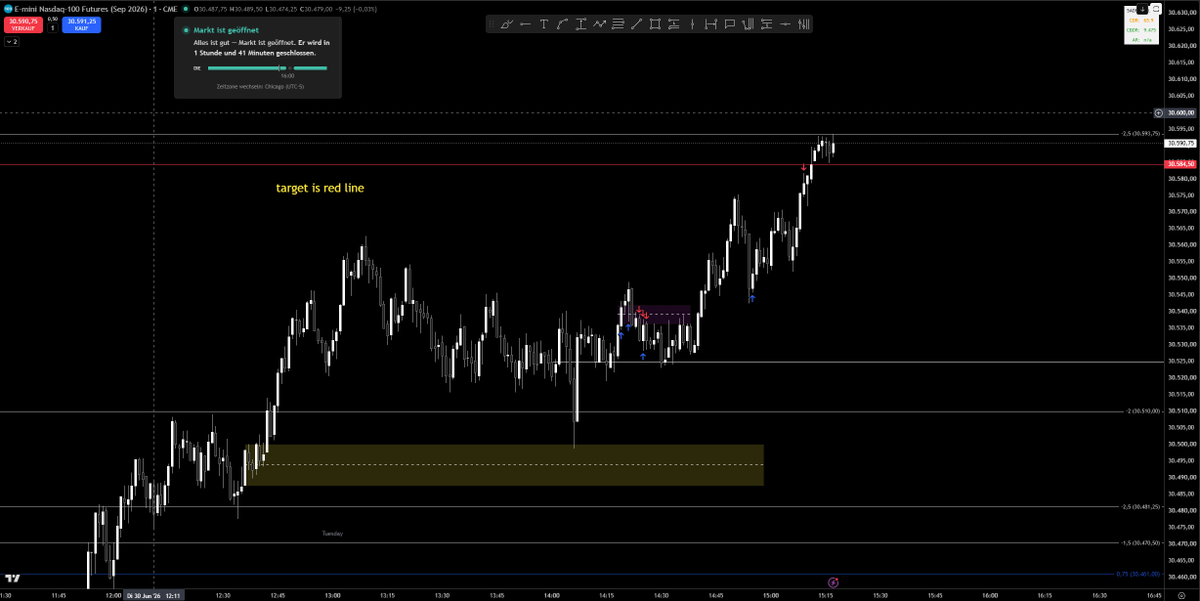Viewport: 1200px width, 601px height.
Task: Expand the collapsed indicators legend showing 2
Action: coord(12,42)
